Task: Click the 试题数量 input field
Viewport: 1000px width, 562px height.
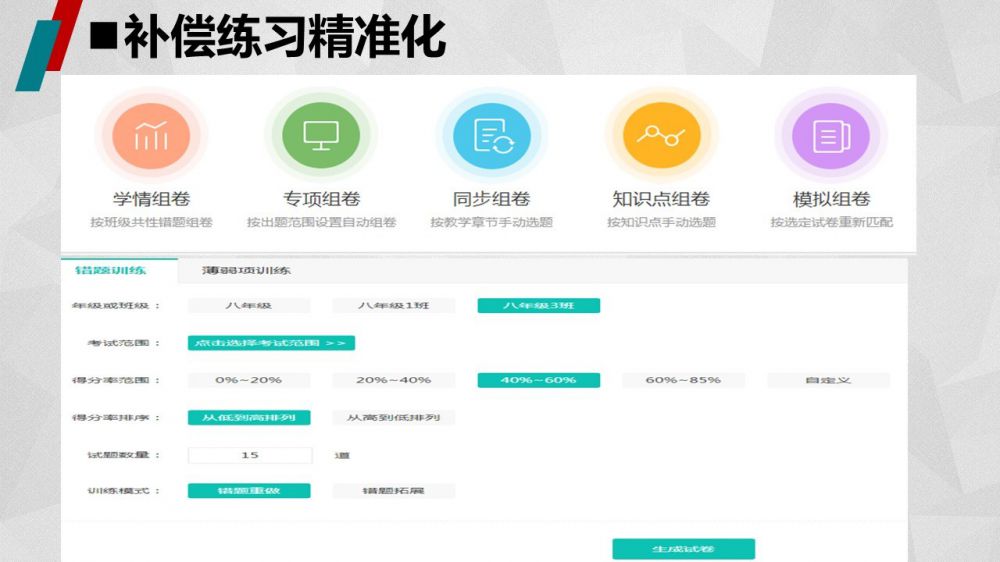Action: pos(250,455)
